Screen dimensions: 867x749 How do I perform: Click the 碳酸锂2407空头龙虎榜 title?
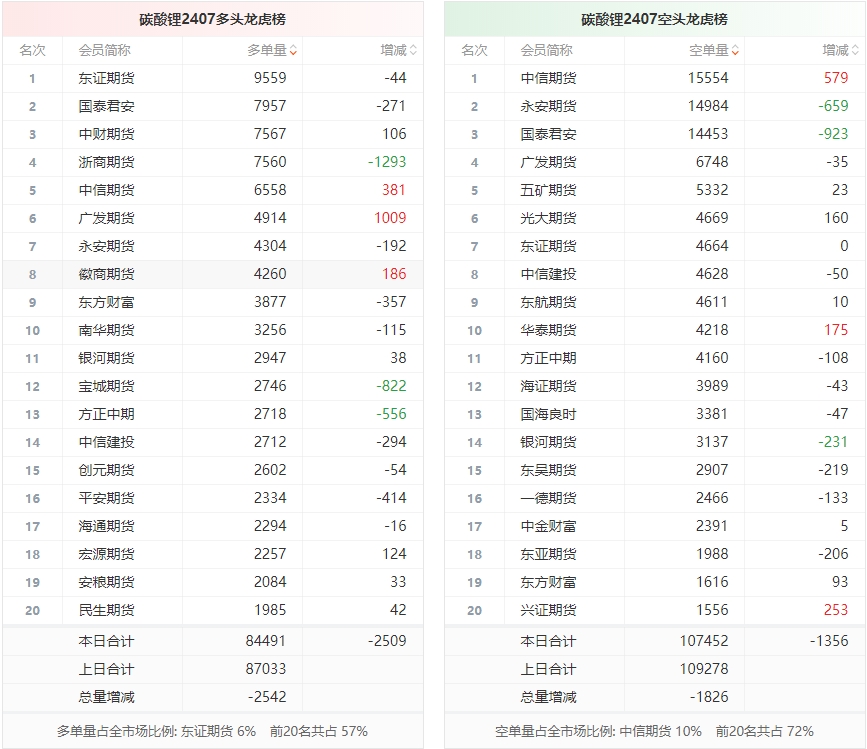pos(654,19)
